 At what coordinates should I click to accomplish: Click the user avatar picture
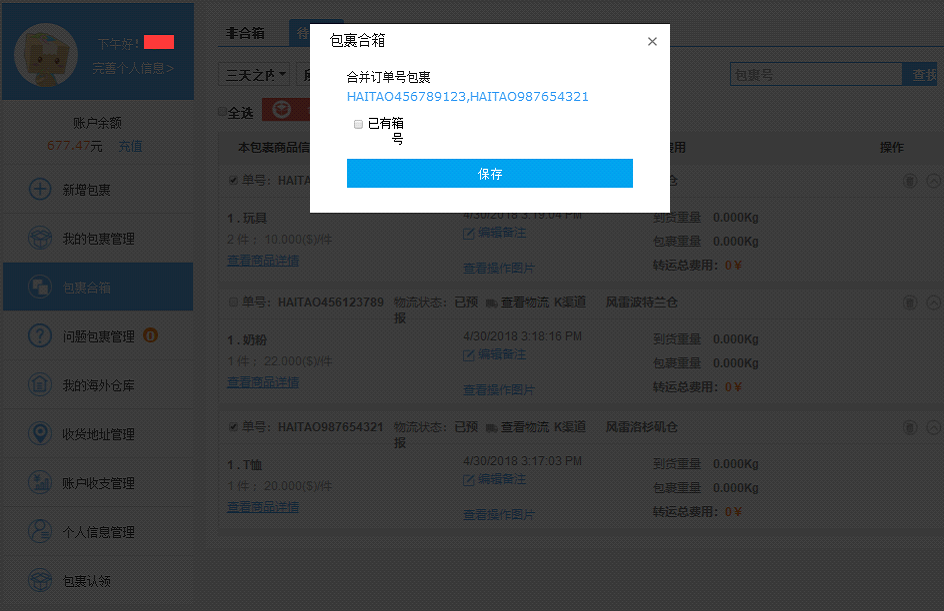pos(46,55)
